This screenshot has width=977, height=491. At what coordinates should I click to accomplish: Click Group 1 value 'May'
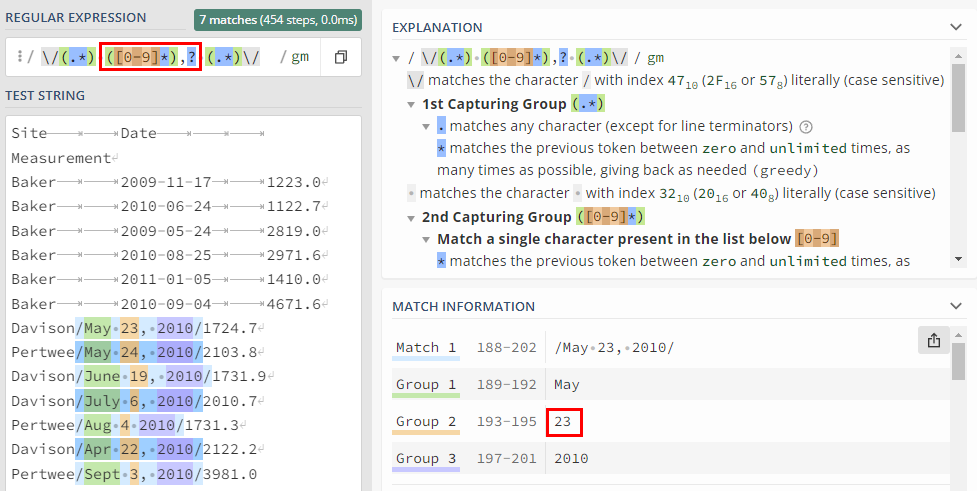(x=566, y=385)
